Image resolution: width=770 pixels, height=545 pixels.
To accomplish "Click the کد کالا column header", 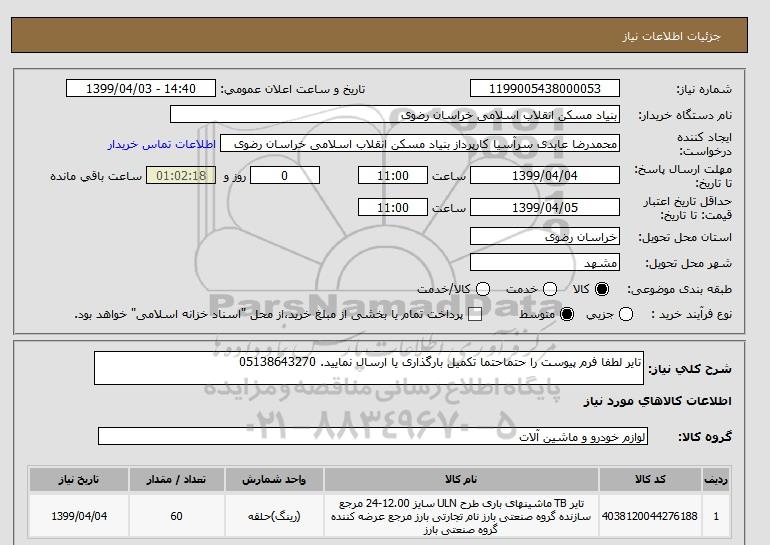I will click(x=650, y=480).
